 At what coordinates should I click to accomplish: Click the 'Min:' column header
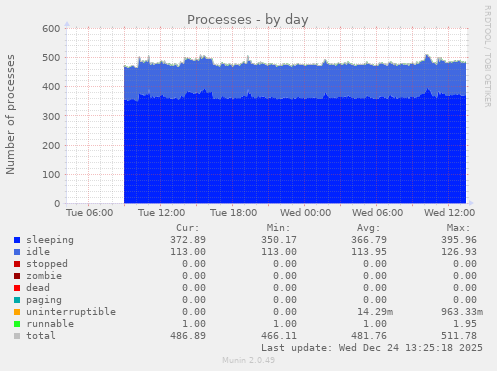tap(278, 228)
